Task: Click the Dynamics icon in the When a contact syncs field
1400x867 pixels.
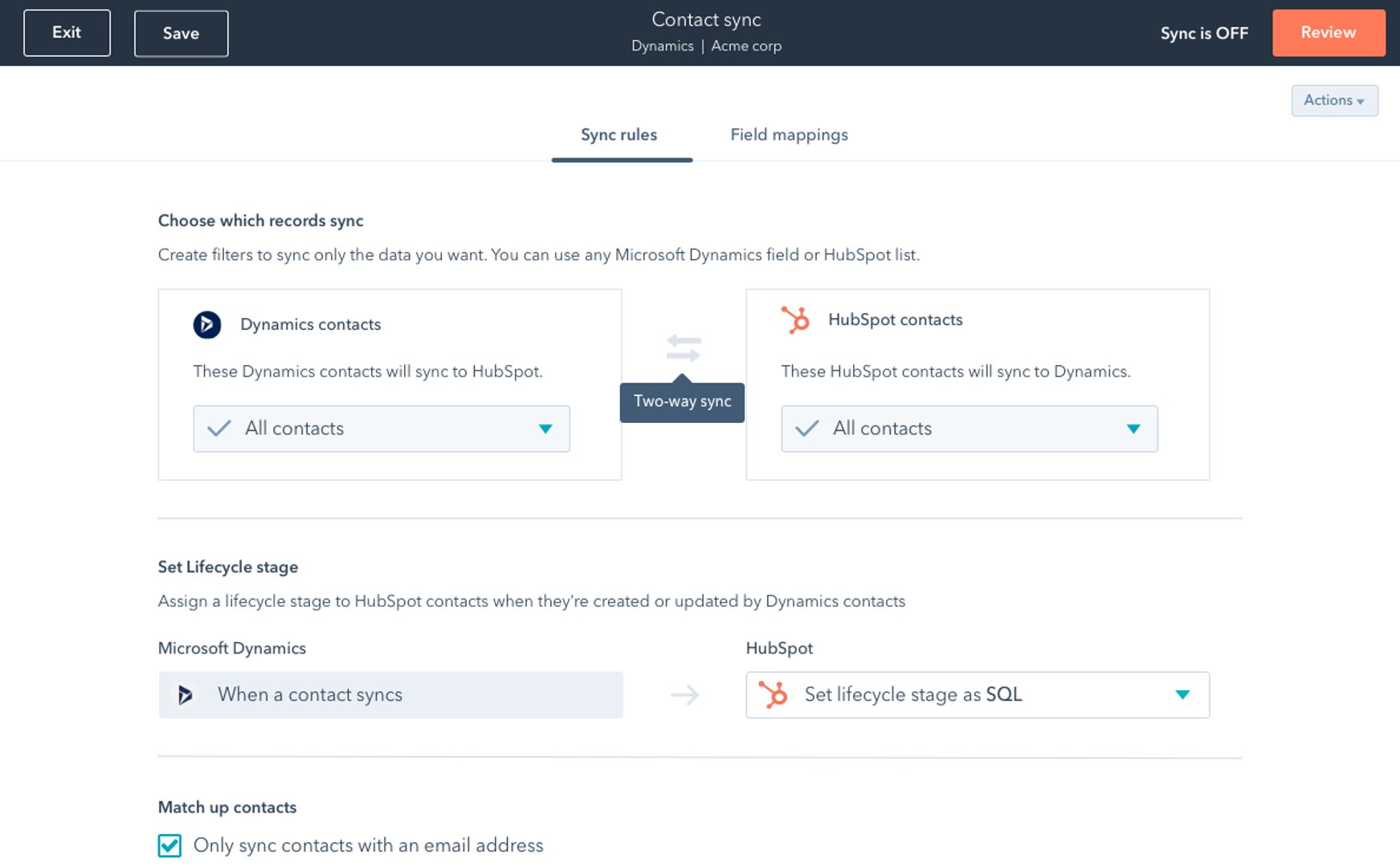Action: click(186, 694)
